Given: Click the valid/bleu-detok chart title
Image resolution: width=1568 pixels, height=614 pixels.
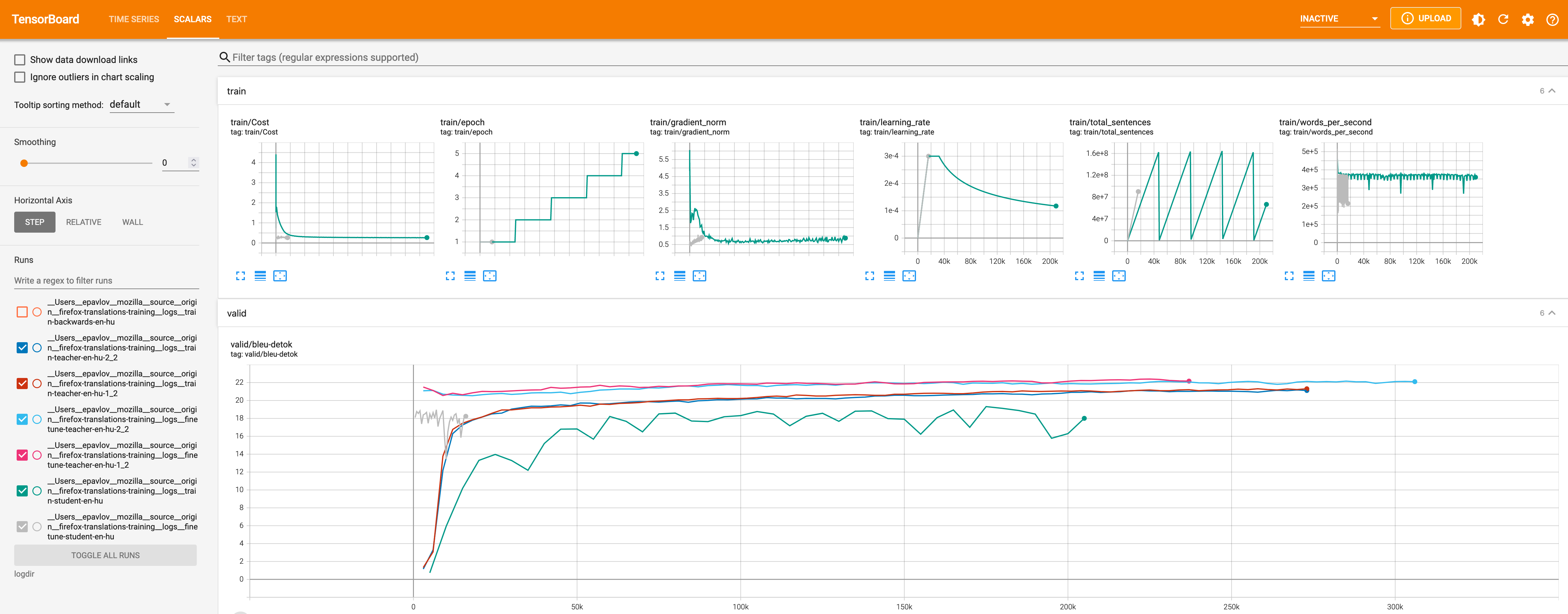Looking at the screenshot, I should pyautogui.click(x=261, y=345).
